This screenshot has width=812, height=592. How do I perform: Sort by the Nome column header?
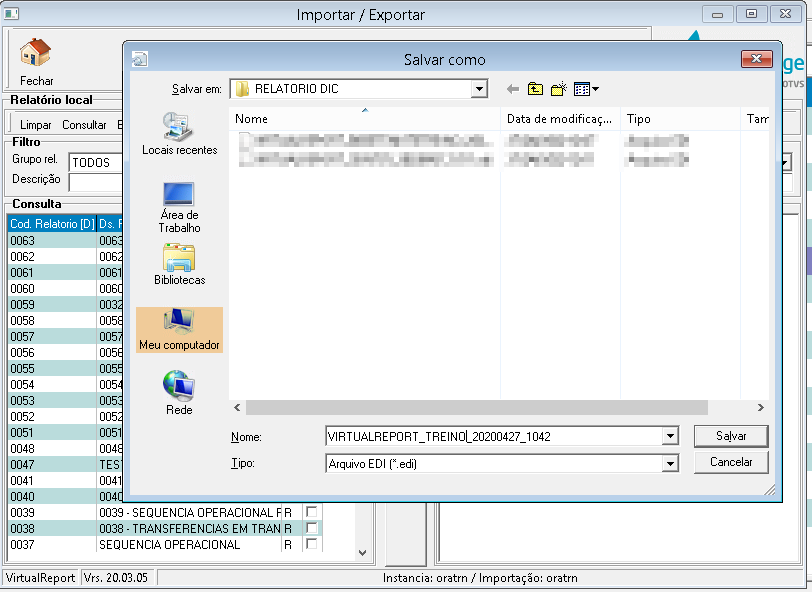tap(365, 119)
